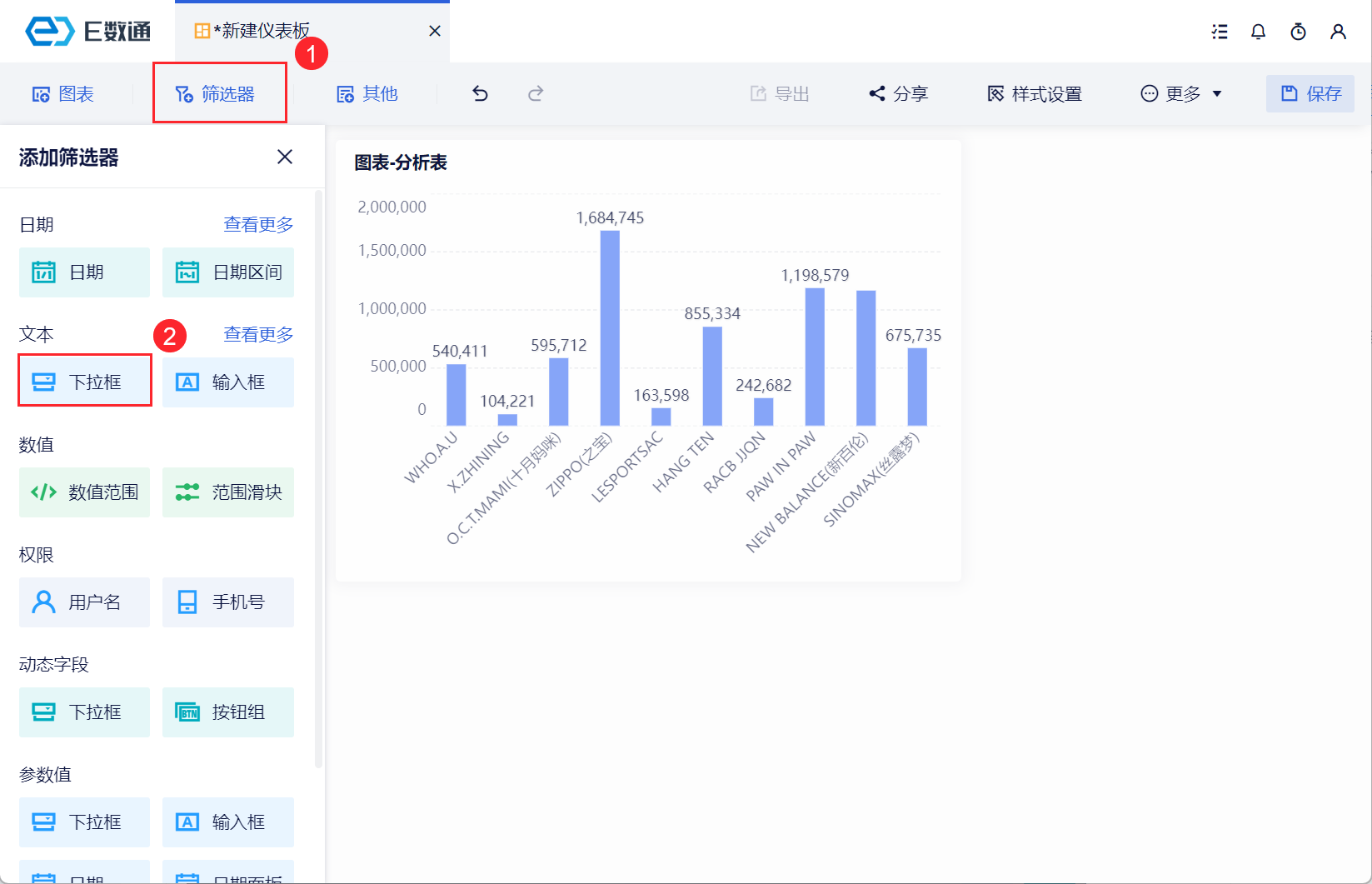
Task: Select the 新建仪表板 tab
Action: click(262, 31)
